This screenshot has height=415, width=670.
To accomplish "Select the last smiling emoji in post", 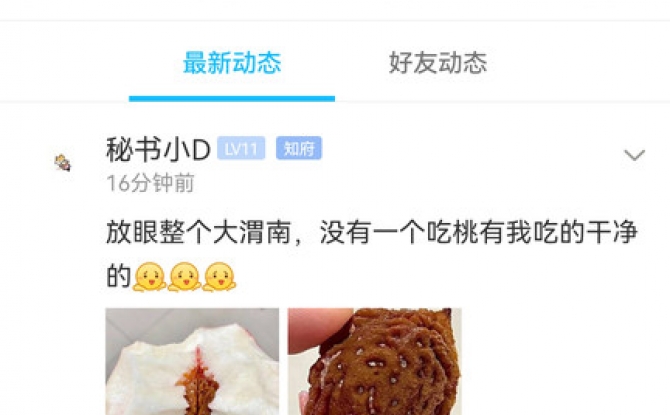I will pos(219,277).
